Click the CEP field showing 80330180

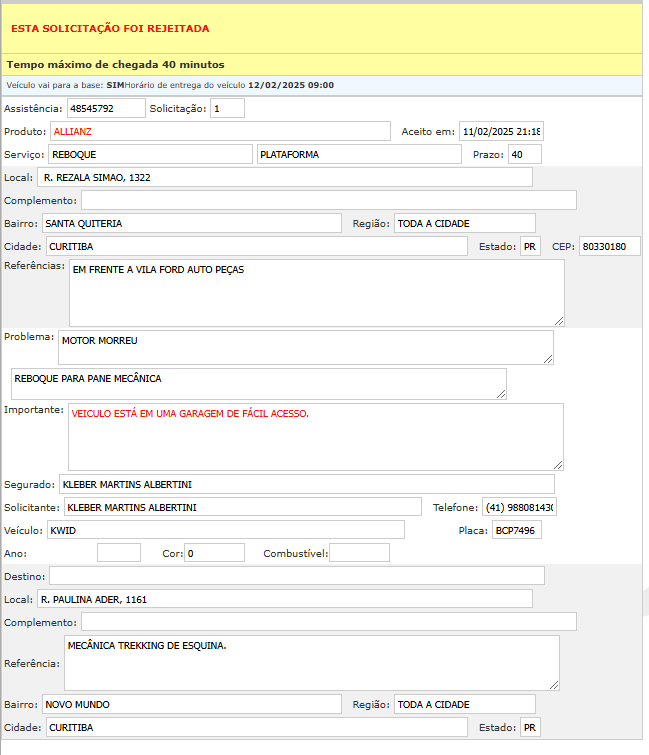609,246
